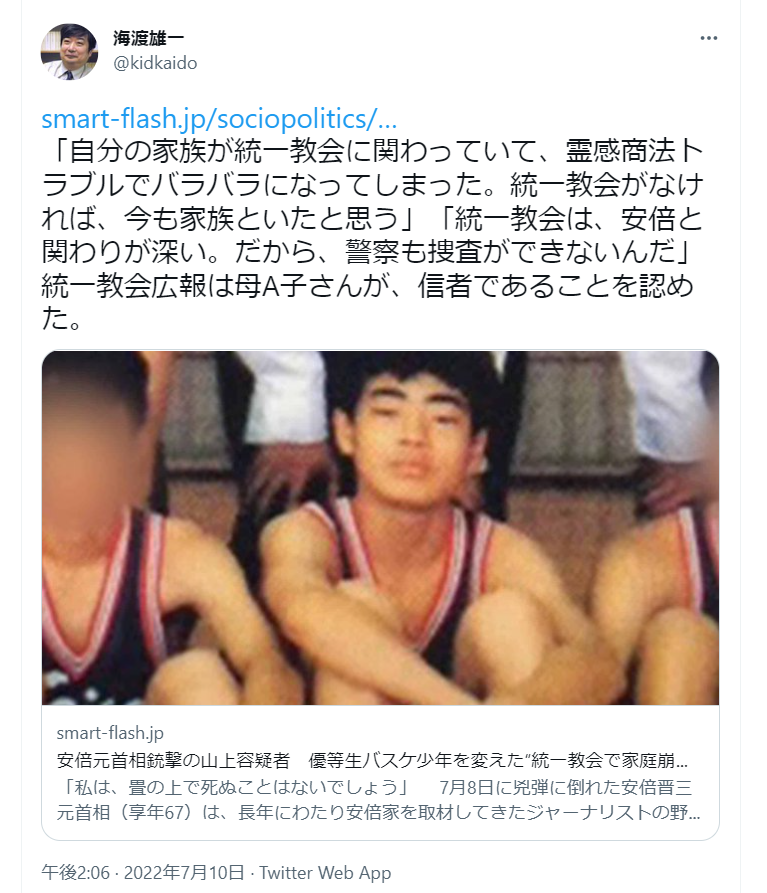Viewport: 767px width, 893px height.
Task: Click the card description starting 「私は、畳の上で
Action: tap(374, 787)
